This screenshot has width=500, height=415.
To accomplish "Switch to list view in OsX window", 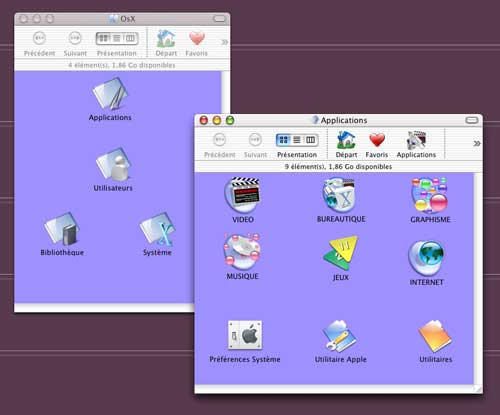I will 117,38.
